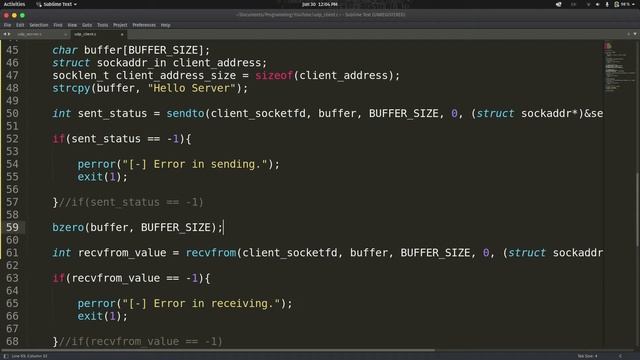Click the word 'buffer[BUFFER_SIZE]' on line 45
This screenshot has width=640, height=360.
tap(143, 50)
